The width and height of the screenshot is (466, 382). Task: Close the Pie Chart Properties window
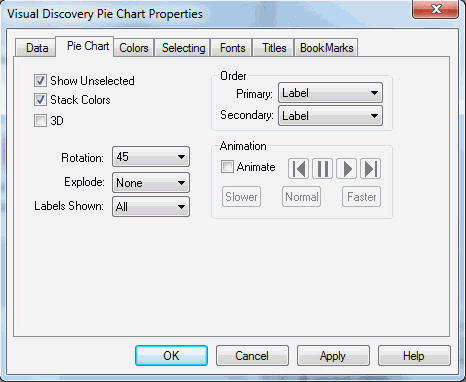435,9
